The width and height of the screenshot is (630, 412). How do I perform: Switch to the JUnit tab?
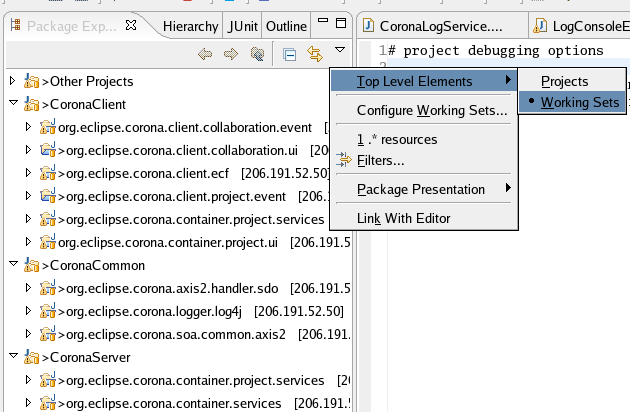[x=242, y=27]
